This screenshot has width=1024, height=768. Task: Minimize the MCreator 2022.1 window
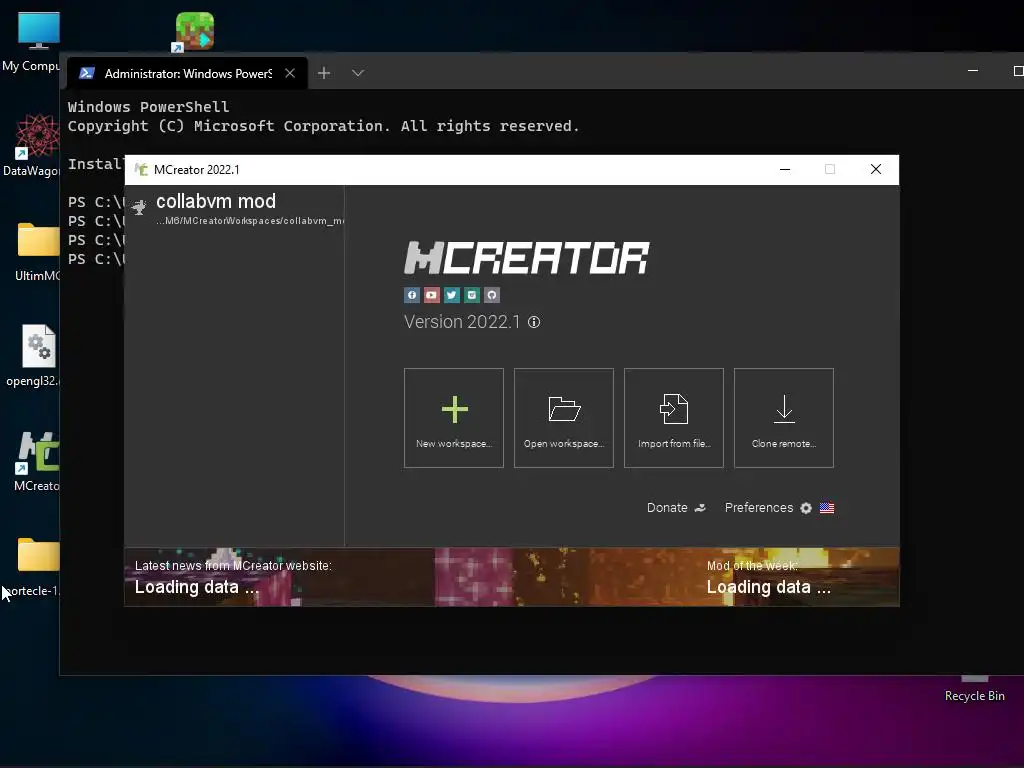click(785, 170)
